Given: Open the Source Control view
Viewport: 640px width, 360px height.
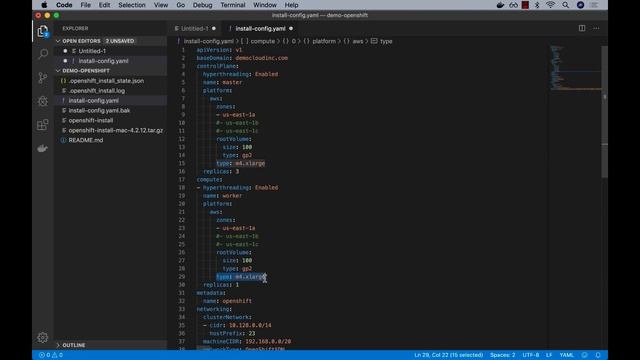Looking at the screenshot, I should coord(43,78).
